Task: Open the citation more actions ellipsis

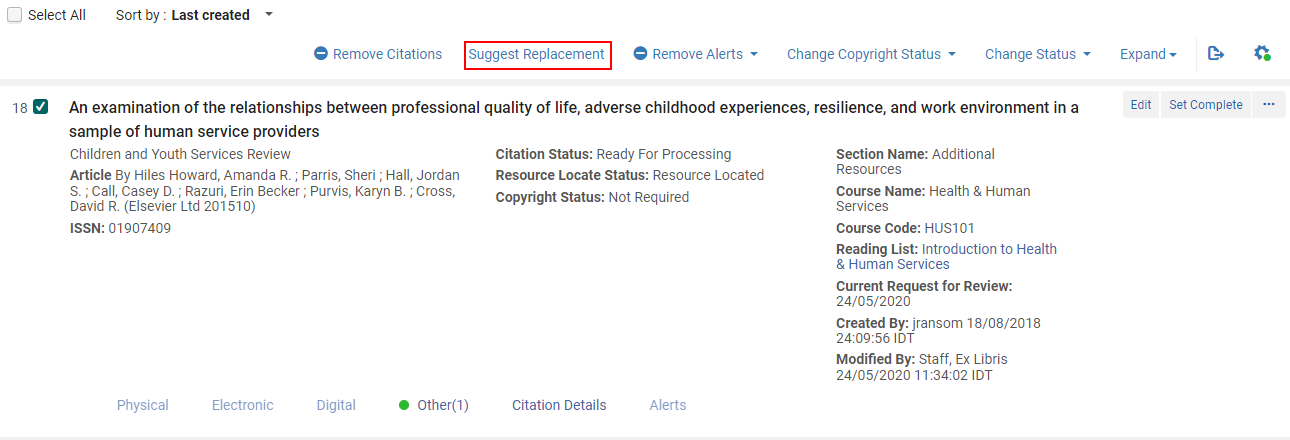Action: (x=1269, y=105)
